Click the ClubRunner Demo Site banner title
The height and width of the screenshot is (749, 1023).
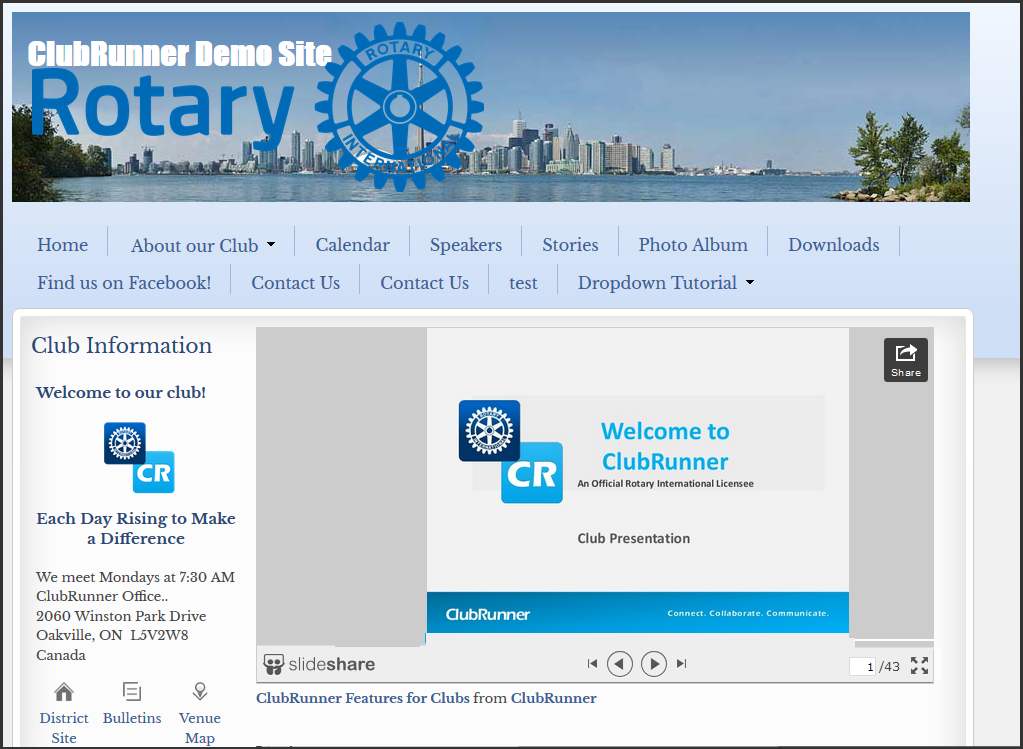tap(179, 54)
